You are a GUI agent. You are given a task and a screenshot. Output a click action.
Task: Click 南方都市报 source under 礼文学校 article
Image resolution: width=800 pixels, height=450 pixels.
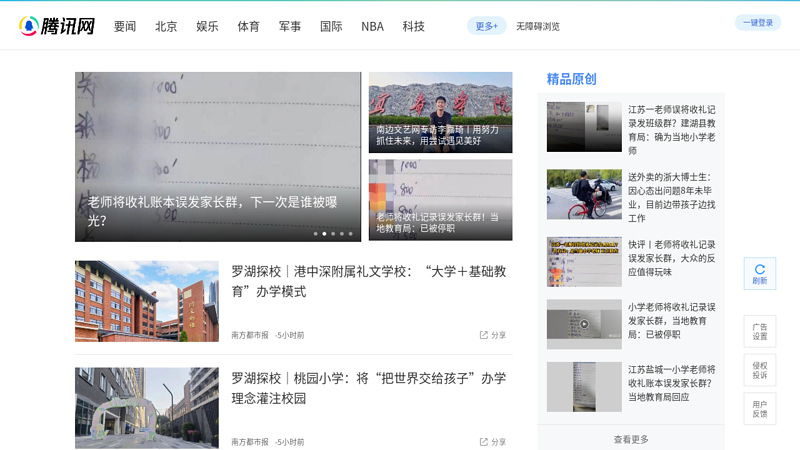(x=250, y=335)
